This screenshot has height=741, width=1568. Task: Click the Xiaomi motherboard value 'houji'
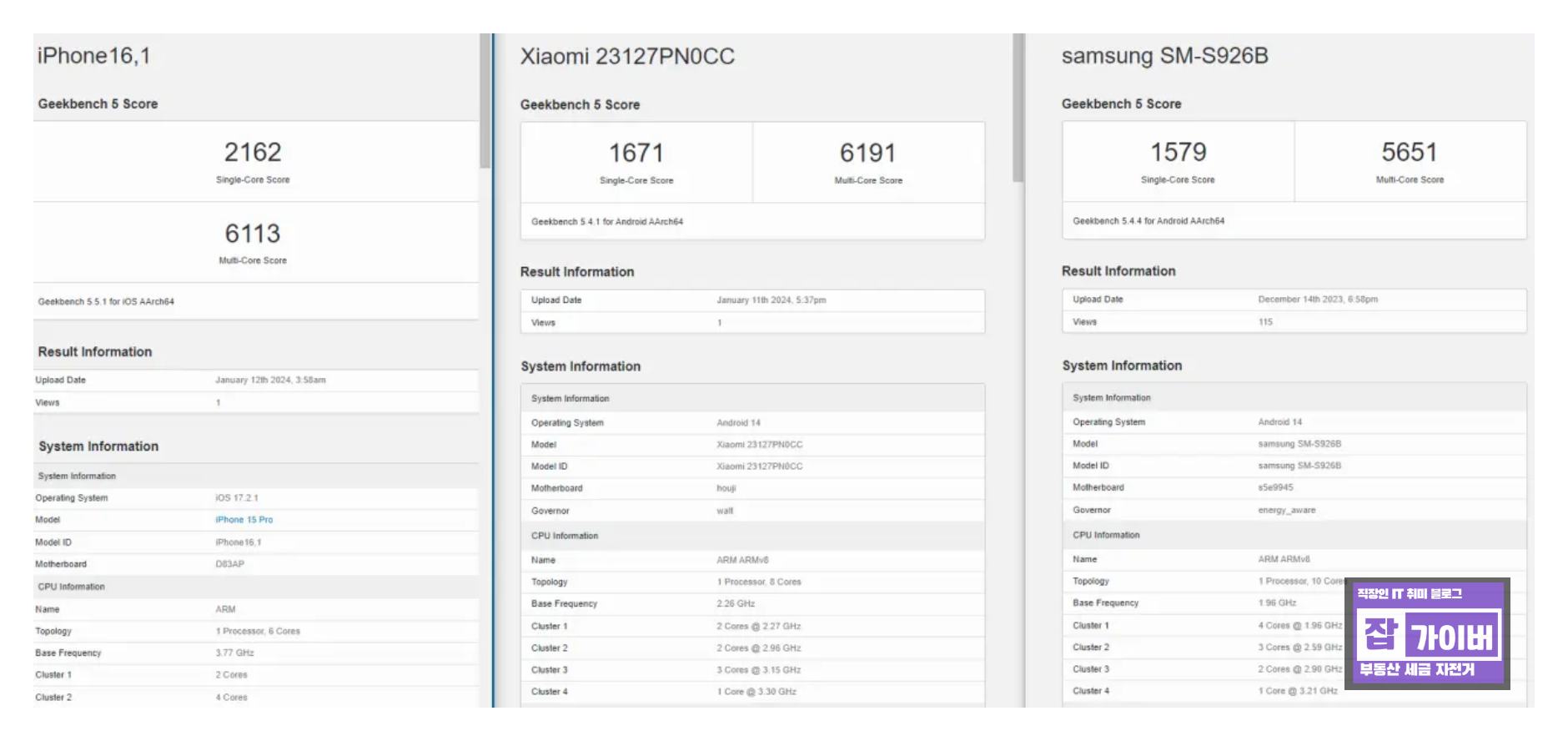[x=726, y=489]
